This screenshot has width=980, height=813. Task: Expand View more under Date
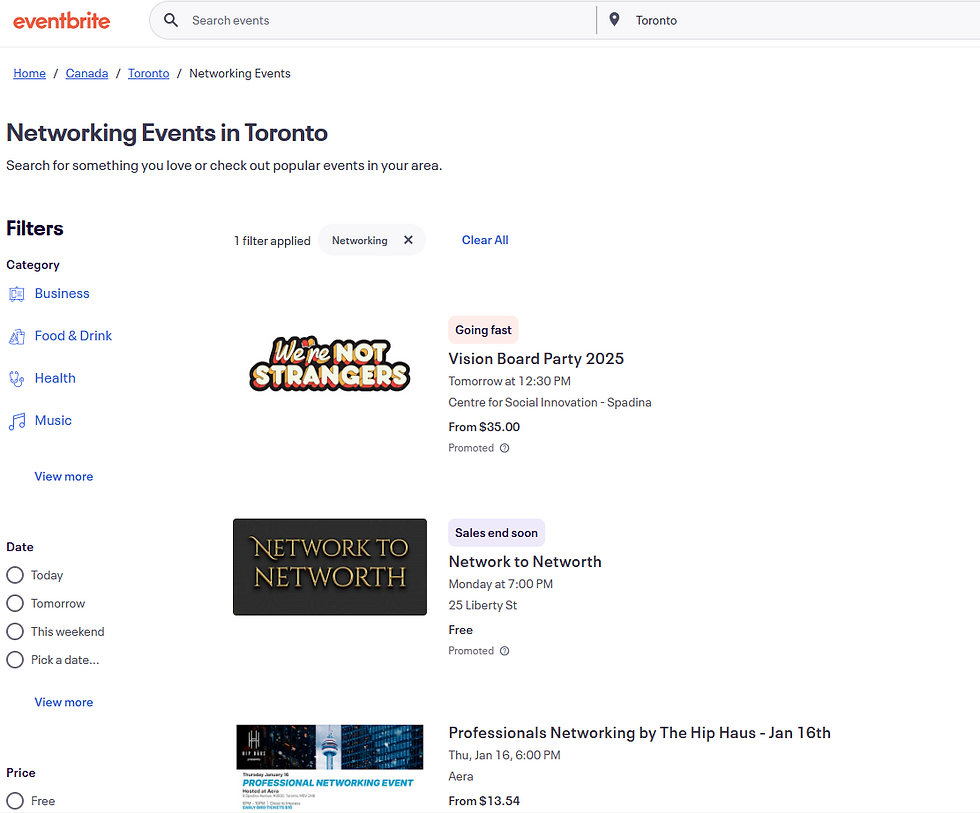[x=64, y=702]
